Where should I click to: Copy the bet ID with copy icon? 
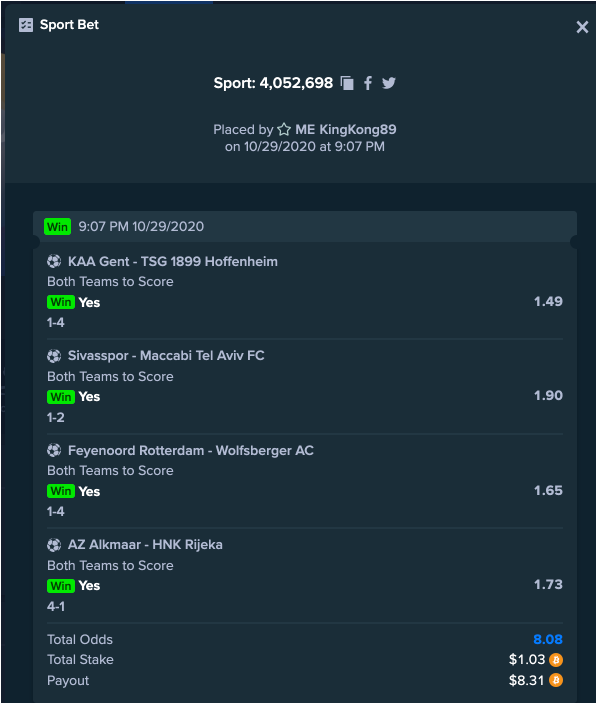(x=347, y=83)
